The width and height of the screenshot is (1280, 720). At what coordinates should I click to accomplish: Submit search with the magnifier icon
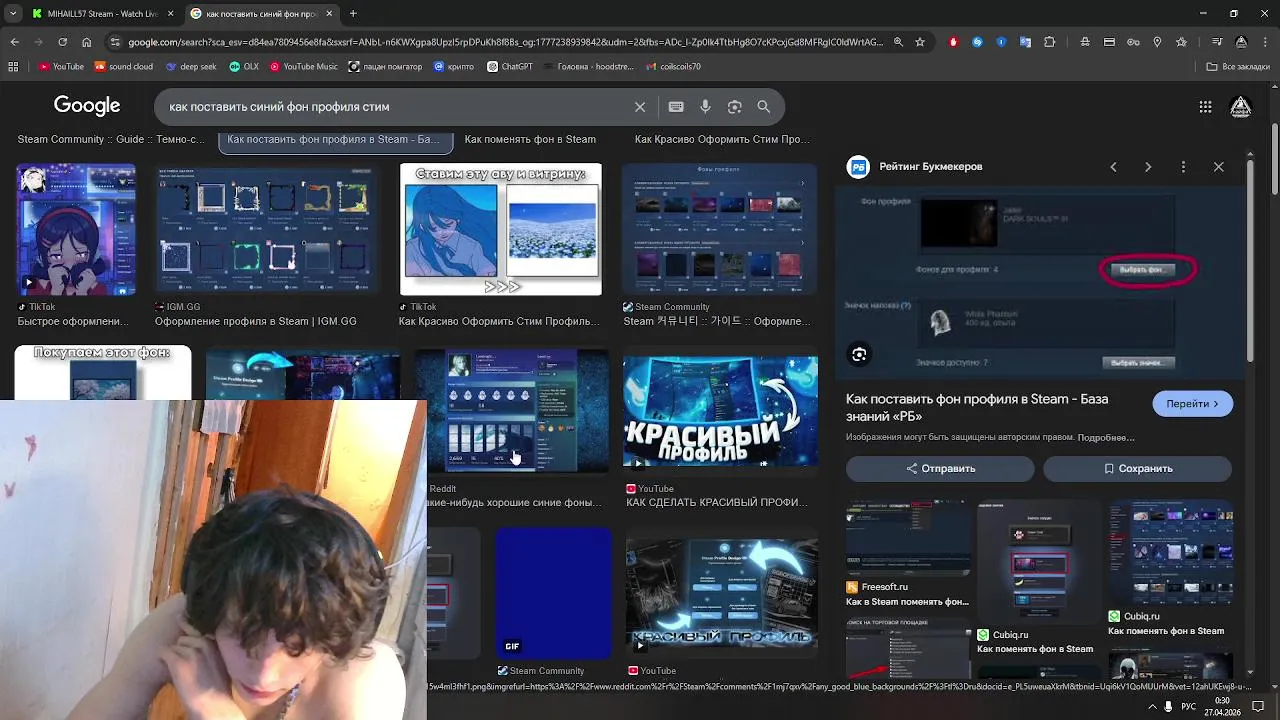coord(764,107)
